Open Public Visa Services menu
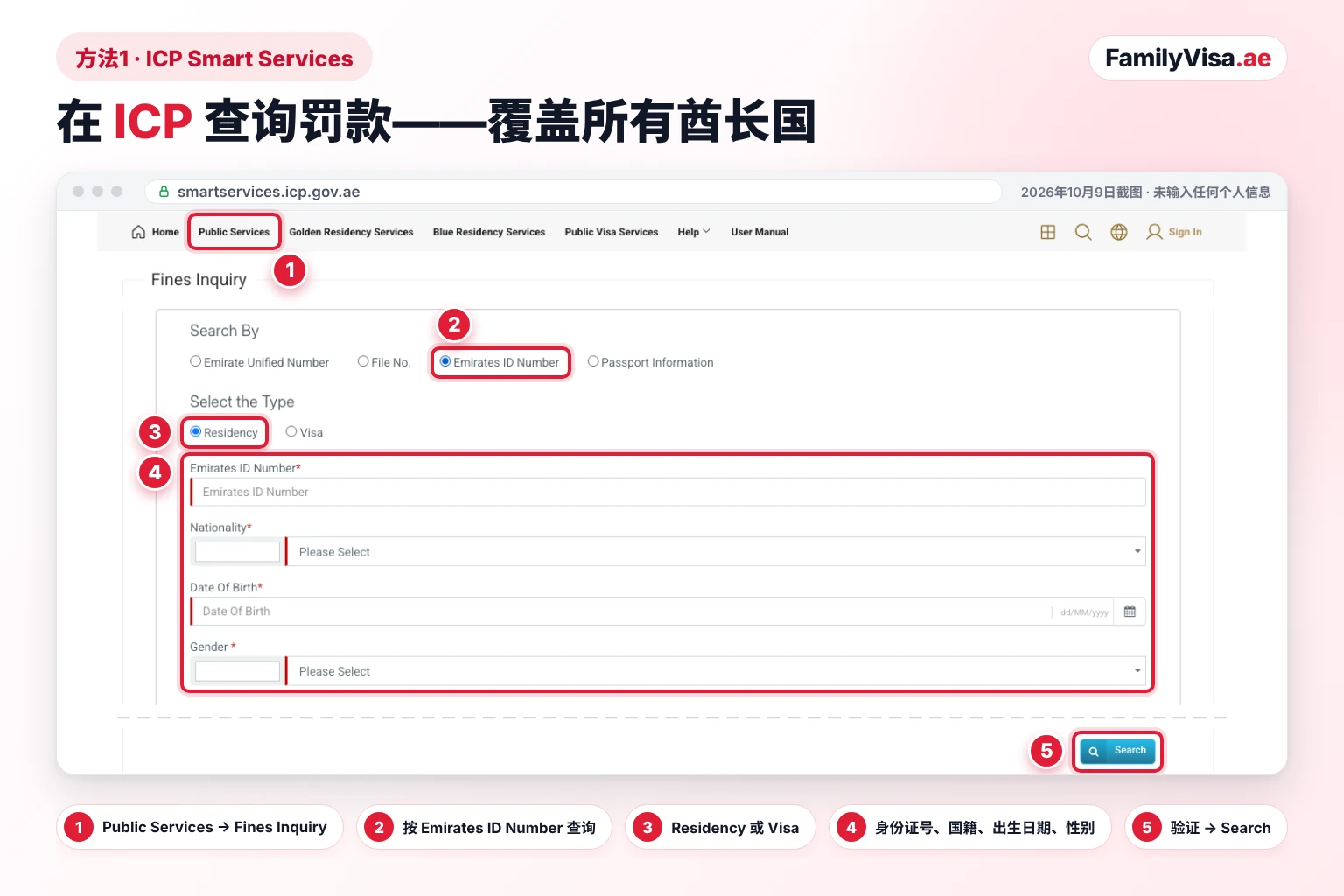The width and height of the screenshot is (1344, 896). pyautogui.click(x=612, y=232)
